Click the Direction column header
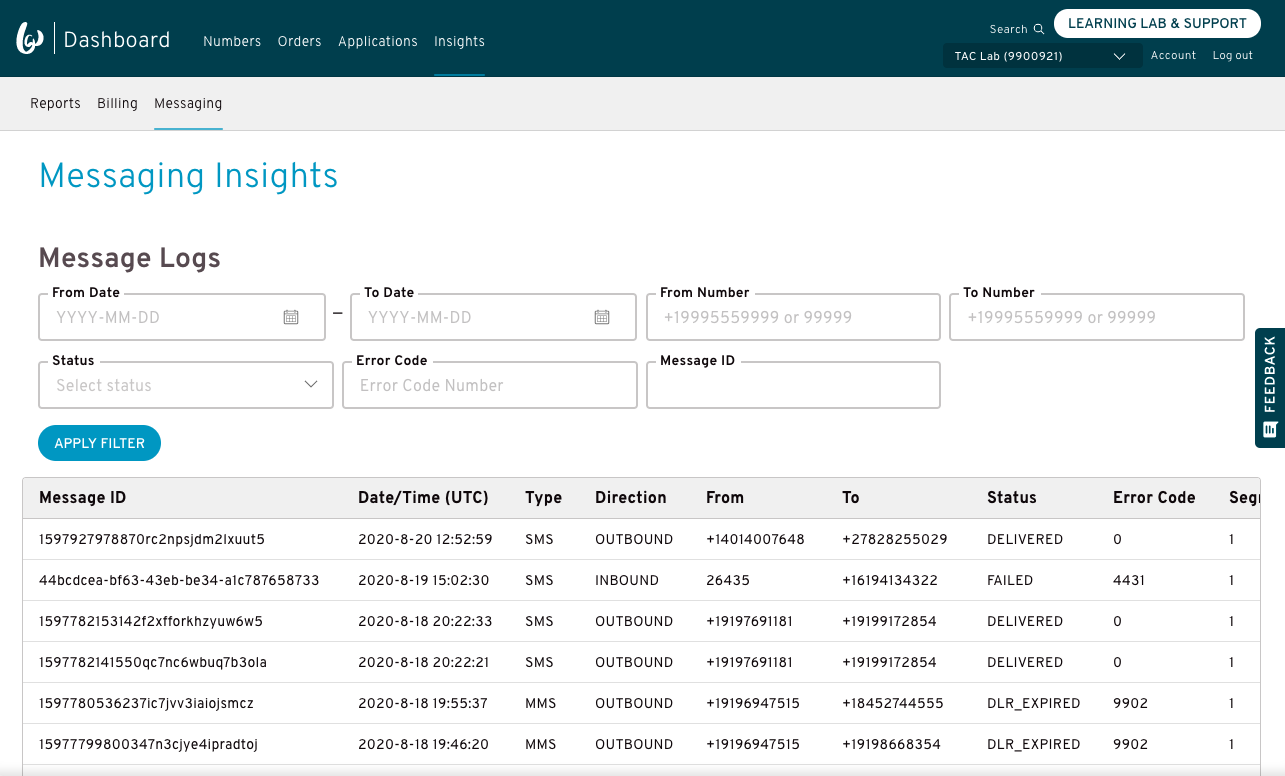1285x776 pixels. coord(630,498)
